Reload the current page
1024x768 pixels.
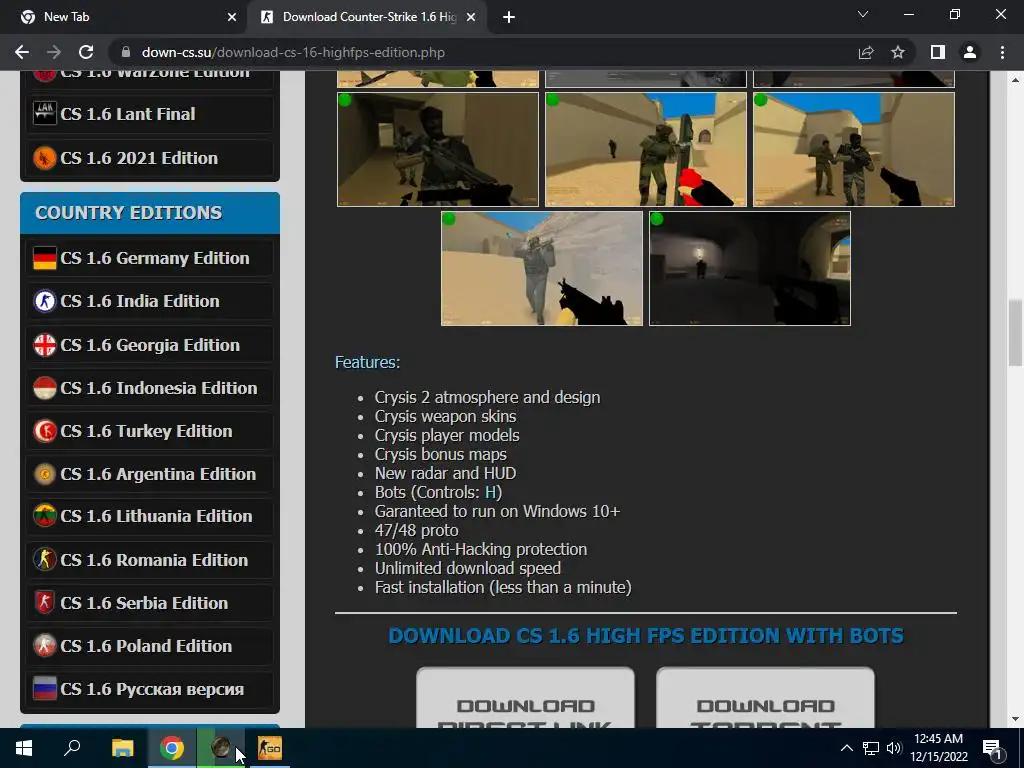coord(86,52)
